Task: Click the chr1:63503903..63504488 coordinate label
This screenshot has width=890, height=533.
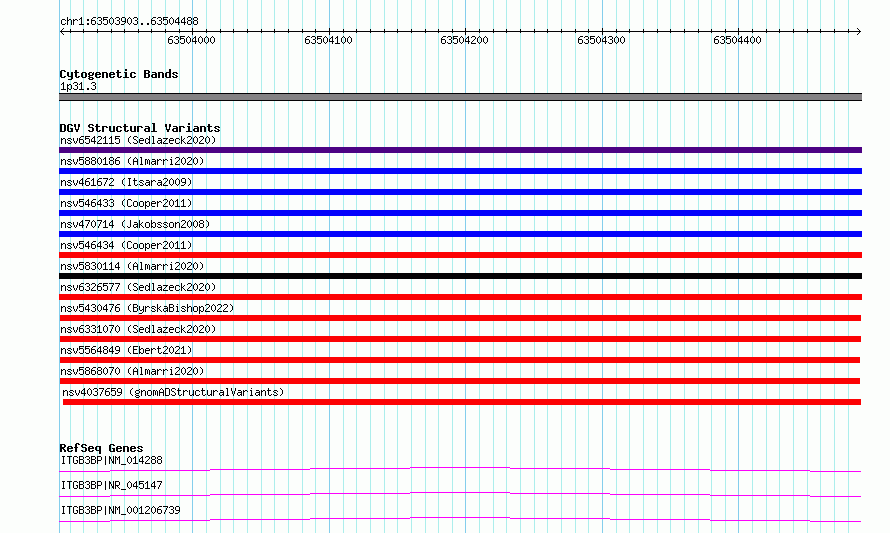Action: pyautogui.click(x=129, y=21)
